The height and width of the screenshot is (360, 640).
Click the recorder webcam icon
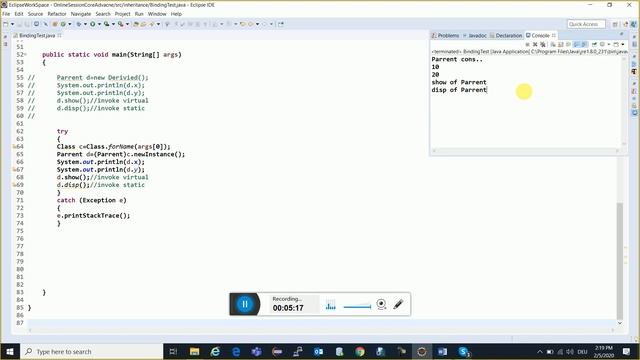pyautogui.click(x=381, y=304)
